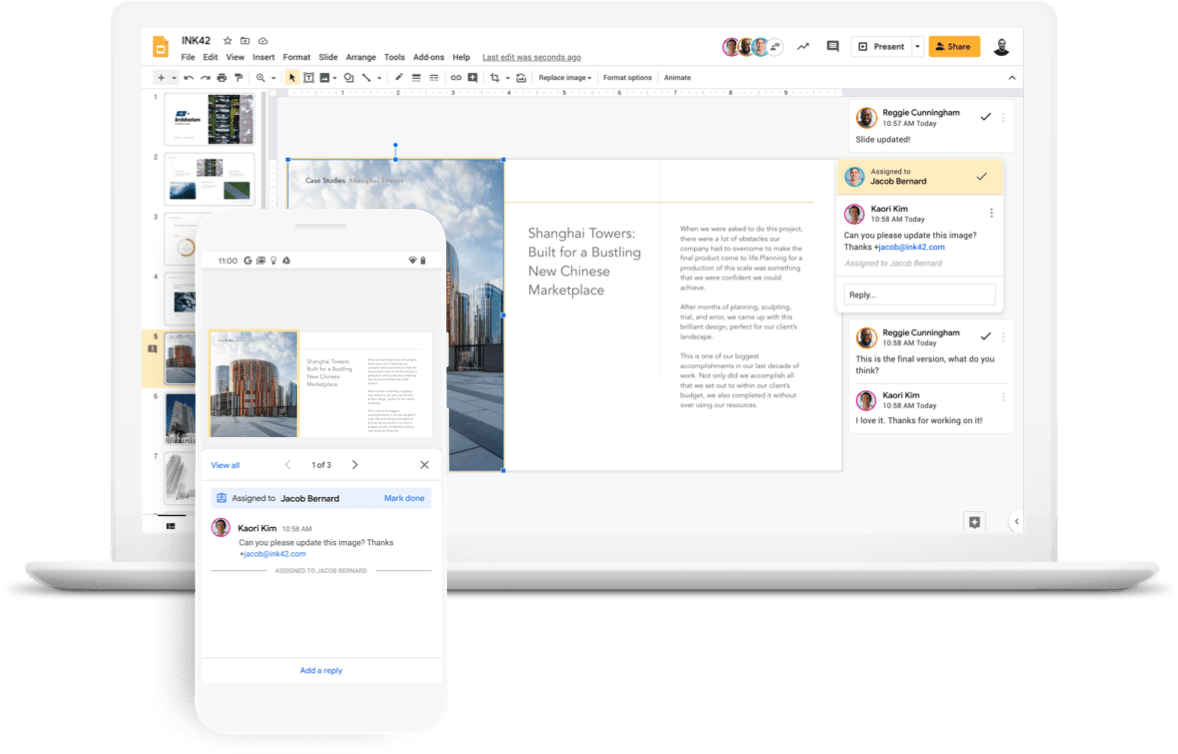Expand the line type dropdown arrow
Screen dimensions: 1178x754
click(379, 77)
